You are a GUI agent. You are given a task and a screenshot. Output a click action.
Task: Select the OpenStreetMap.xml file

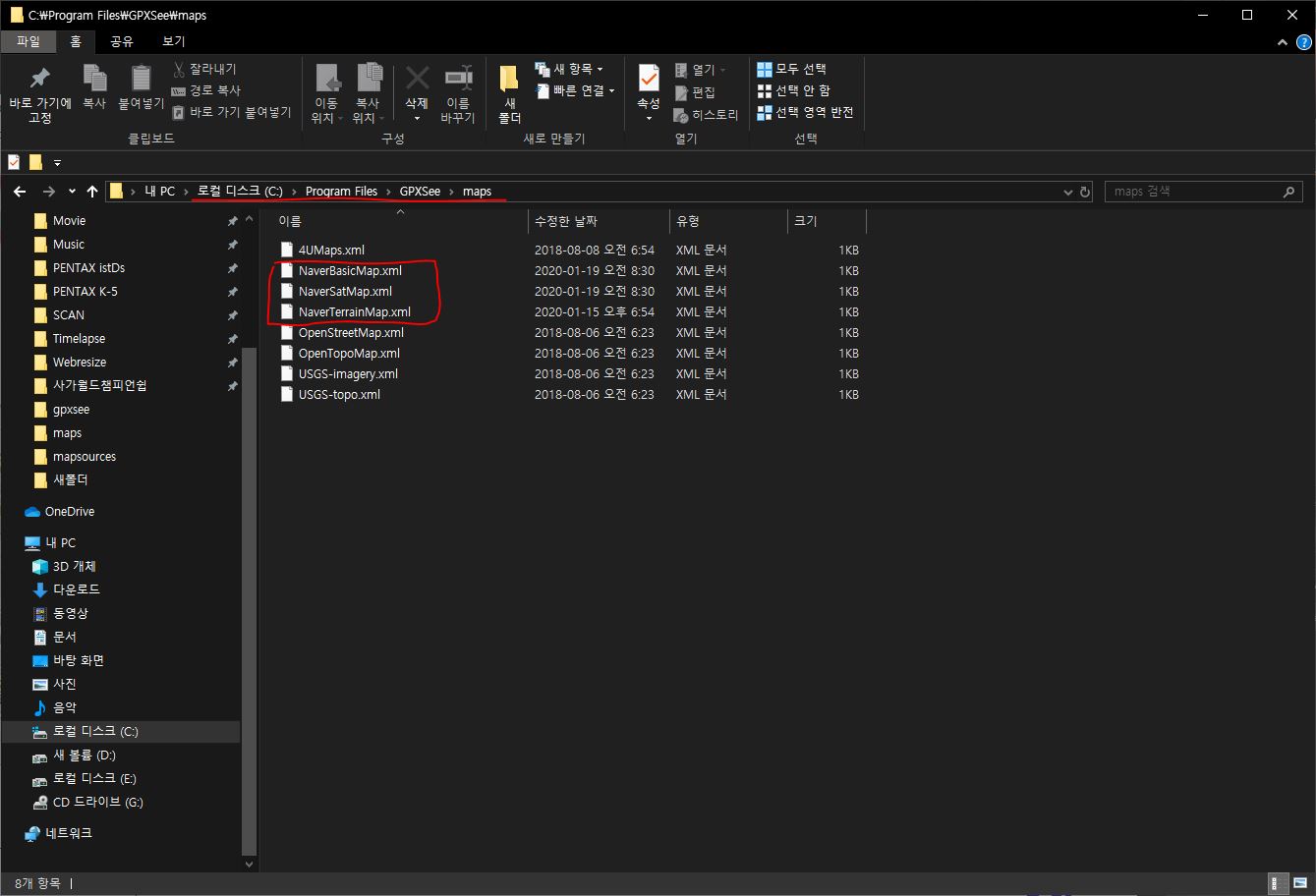pyautogui.click(x=351, y=332)
